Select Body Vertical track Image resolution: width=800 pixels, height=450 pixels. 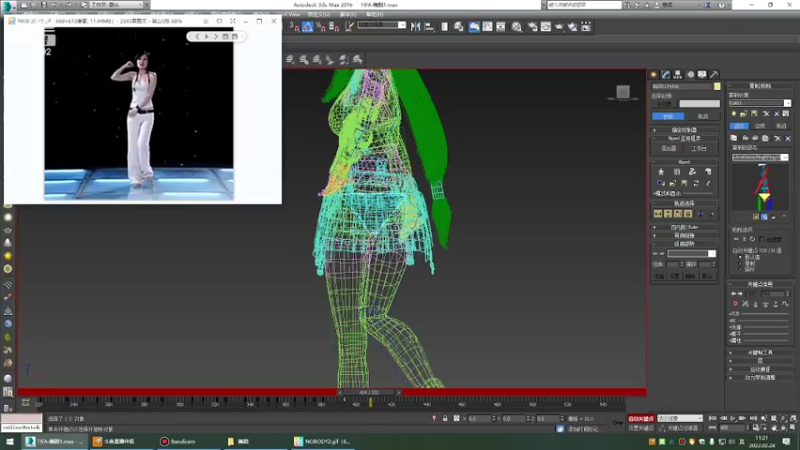click(668, 214)
